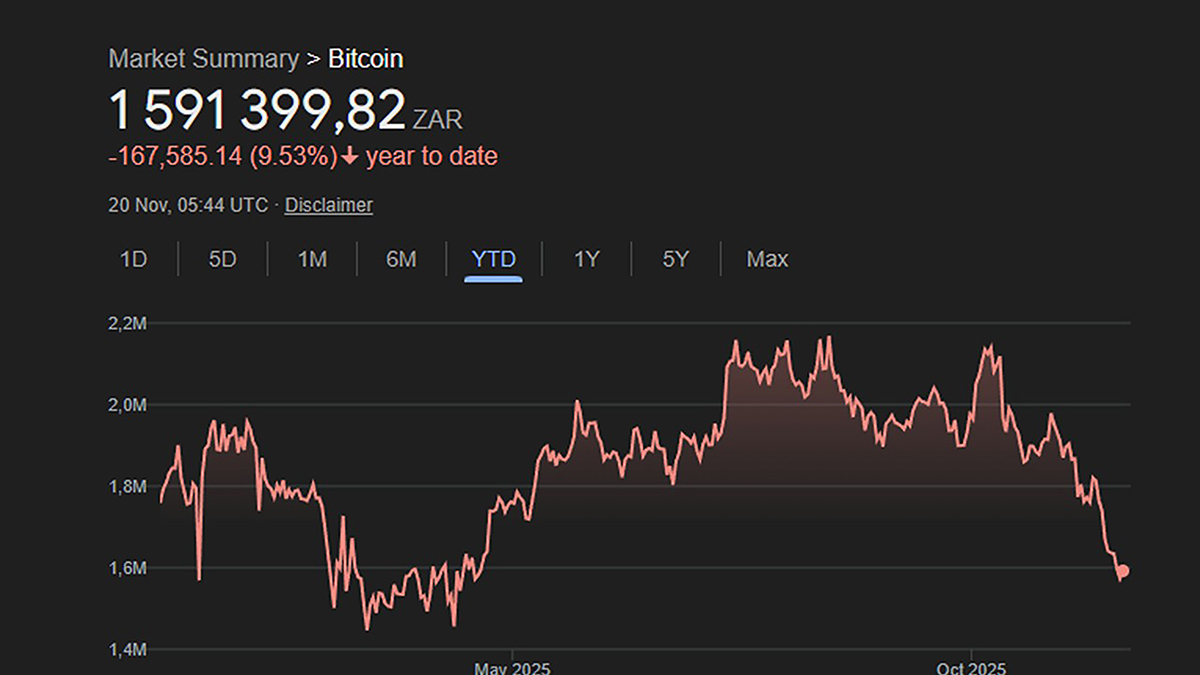Click the currently active YTD tab
The height and width of the screenshot is (675, 1200).
[x=492, y=259]
